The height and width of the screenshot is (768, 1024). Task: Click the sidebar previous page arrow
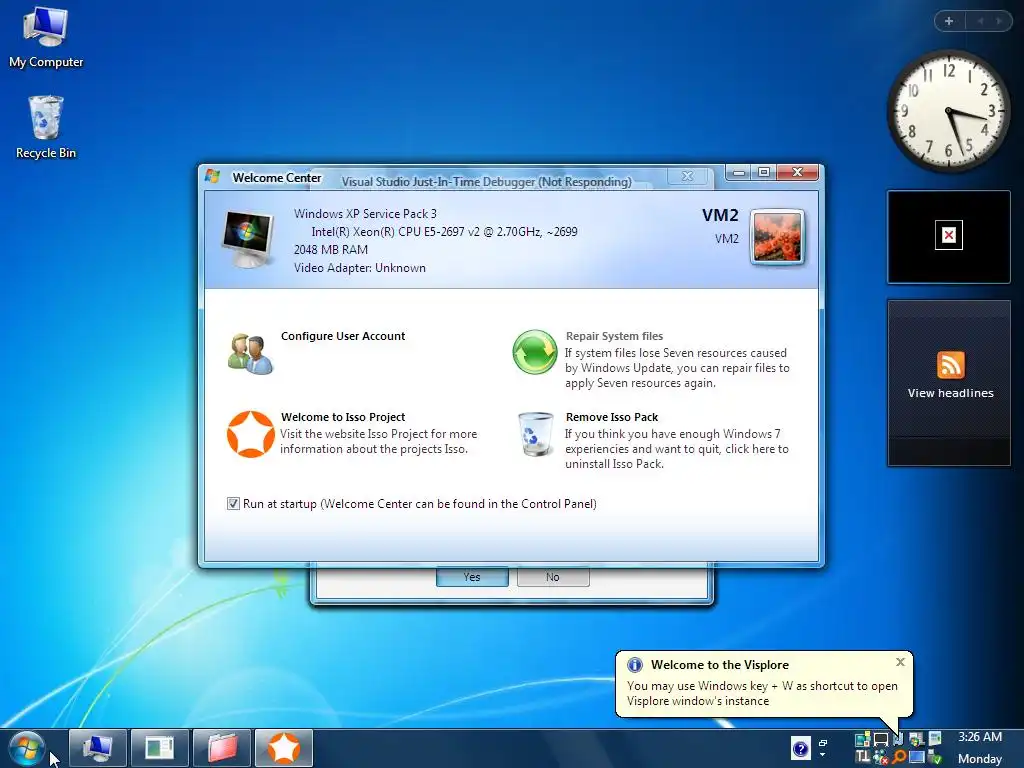point(980,21)
